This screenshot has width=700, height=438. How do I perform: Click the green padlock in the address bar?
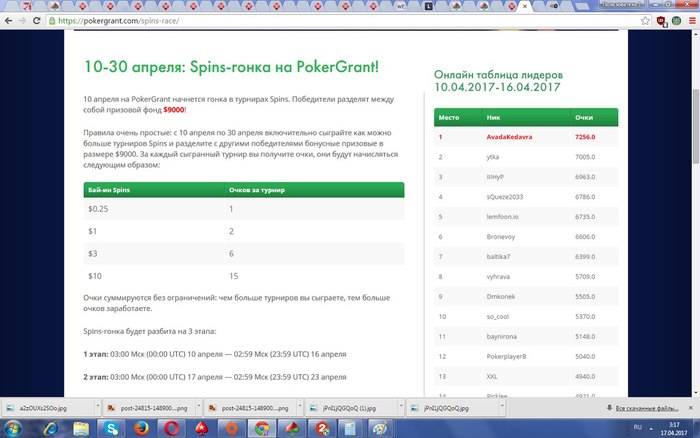(x=52, y=21)
